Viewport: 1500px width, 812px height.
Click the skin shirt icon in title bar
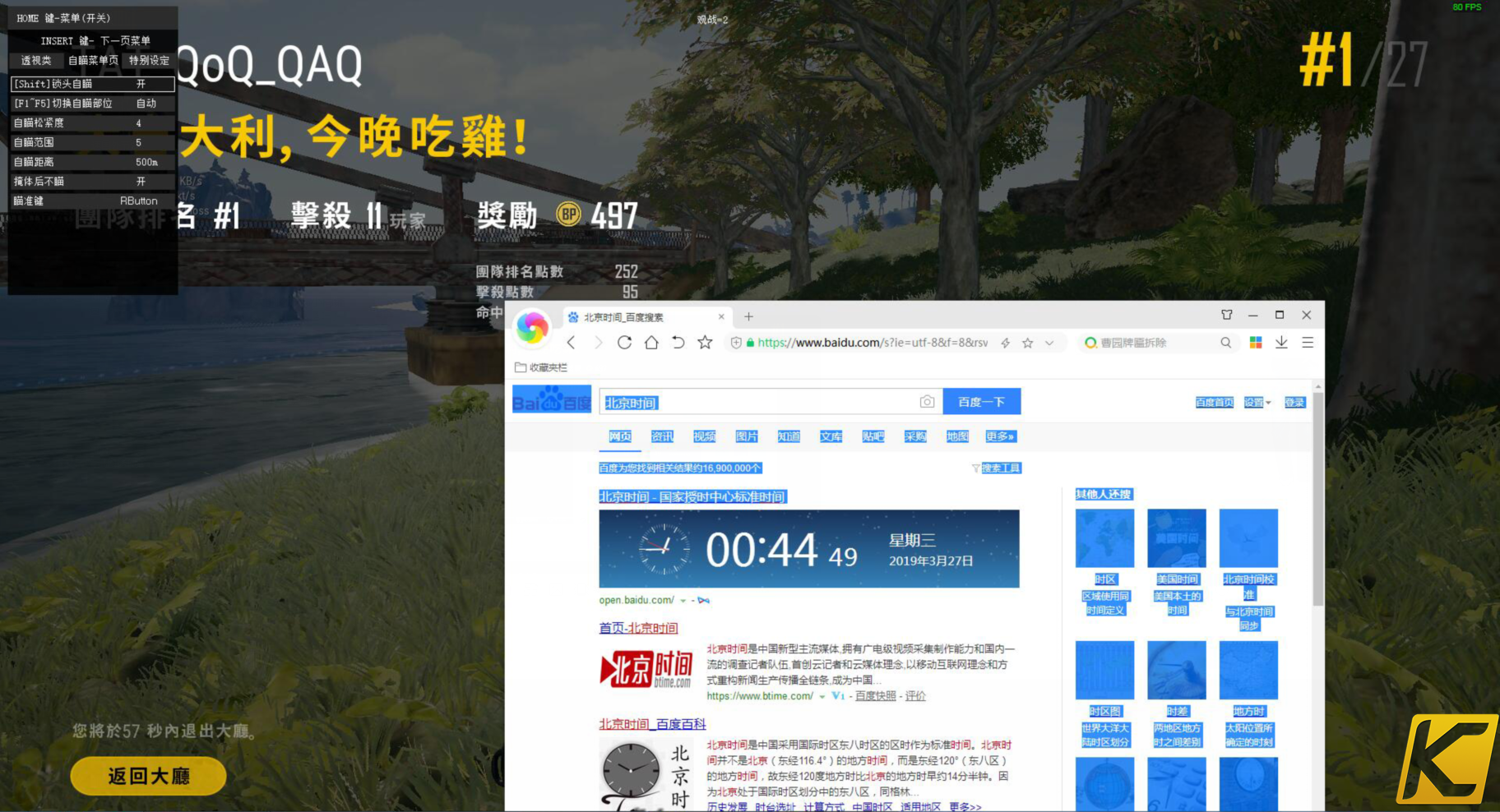coord(1227,315)
